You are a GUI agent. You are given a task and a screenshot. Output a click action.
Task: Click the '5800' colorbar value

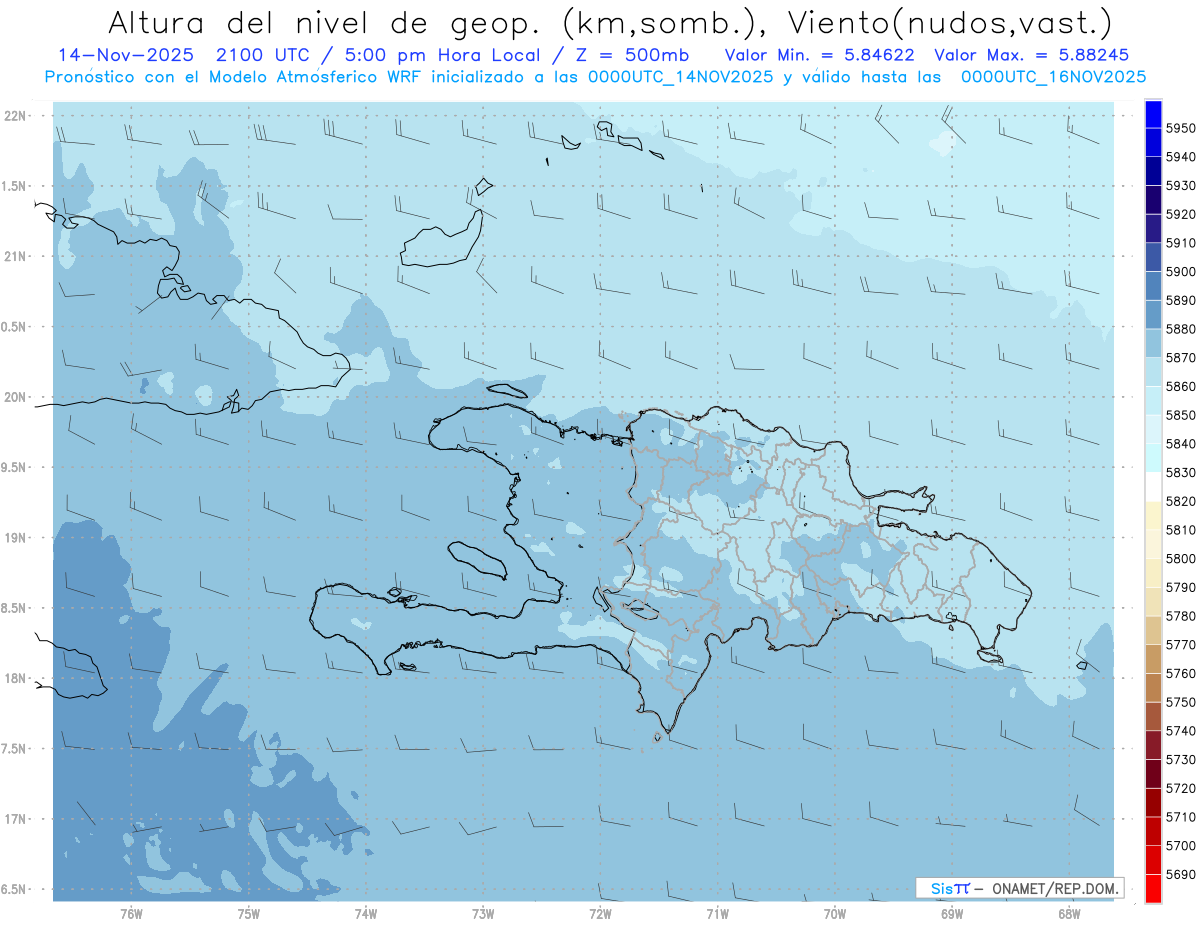click(x=1181, y=559)
